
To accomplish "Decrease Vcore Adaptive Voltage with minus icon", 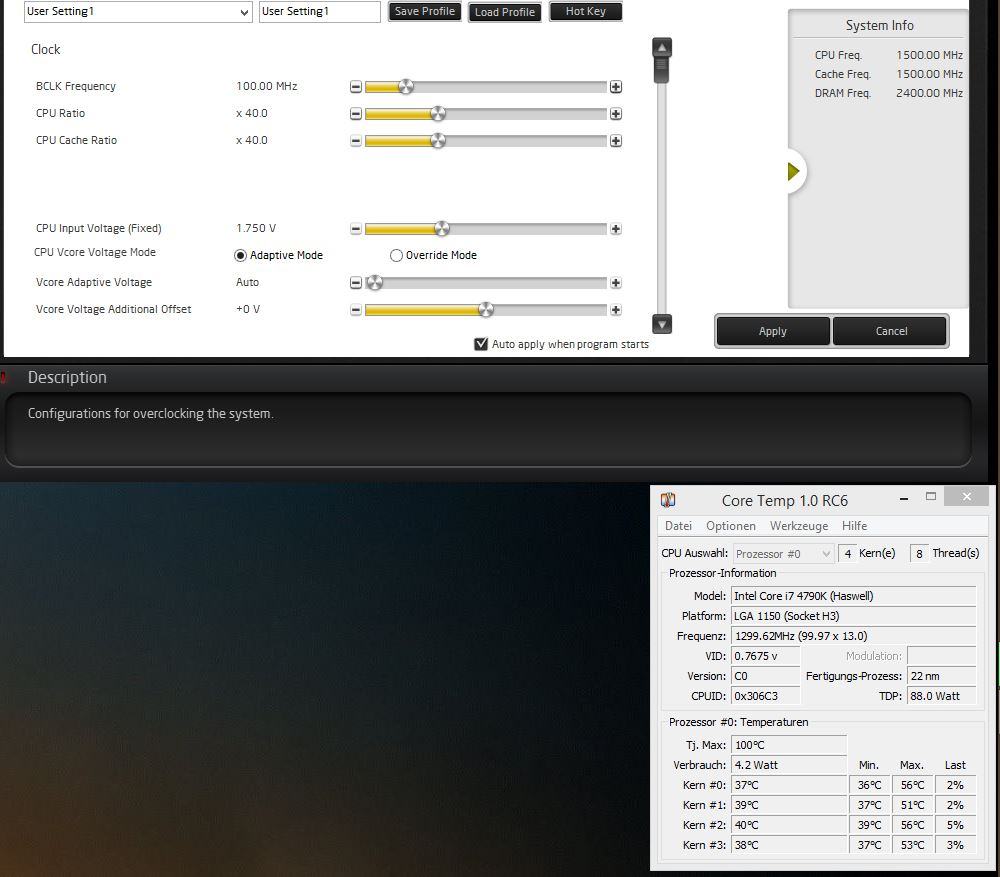I will [x=356, y=283].
